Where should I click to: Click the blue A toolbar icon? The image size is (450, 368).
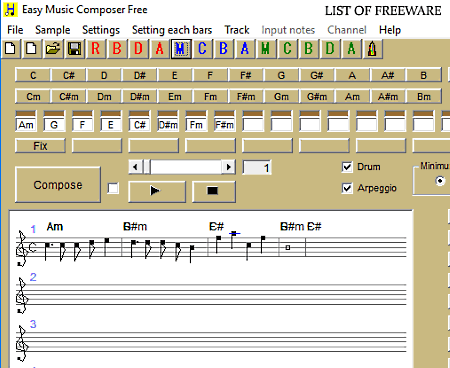click(245, 49)
